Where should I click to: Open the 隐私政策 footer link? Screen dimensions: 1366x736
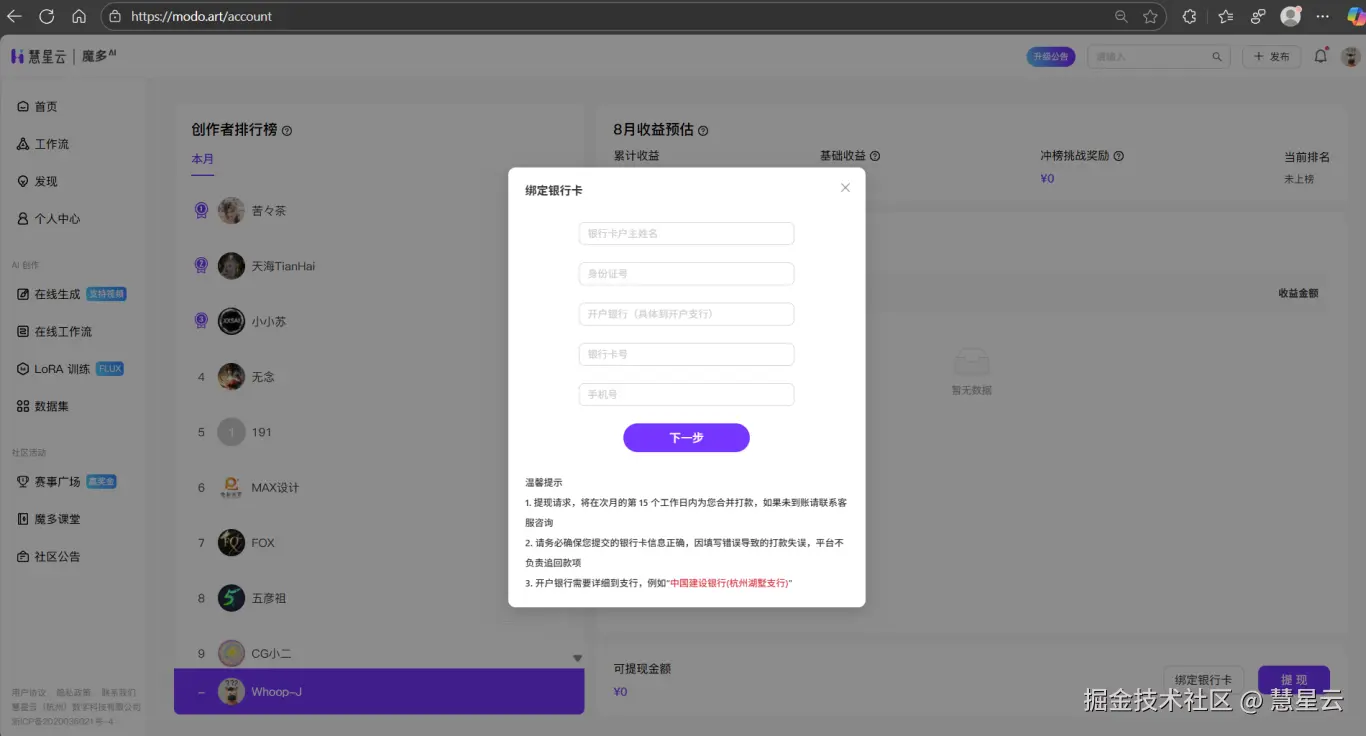[x=73, y=692]
